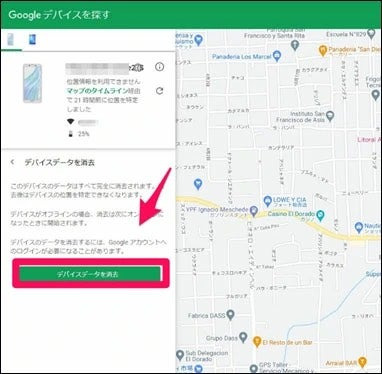Click the Fabrica DASS location pin

click(x=231, y=314)
